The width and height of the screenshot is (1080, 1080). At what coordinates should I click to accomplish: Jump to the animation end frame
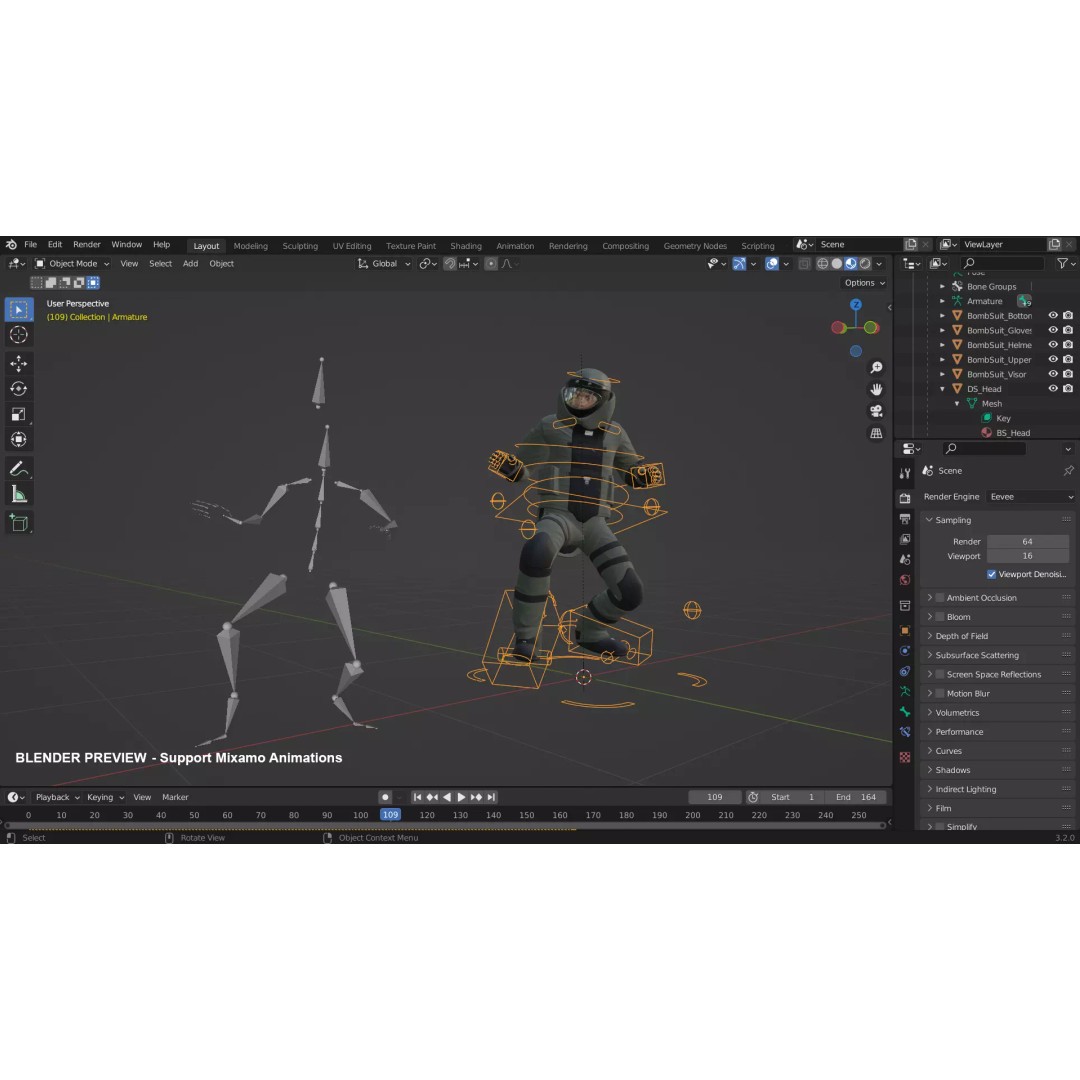491,797
